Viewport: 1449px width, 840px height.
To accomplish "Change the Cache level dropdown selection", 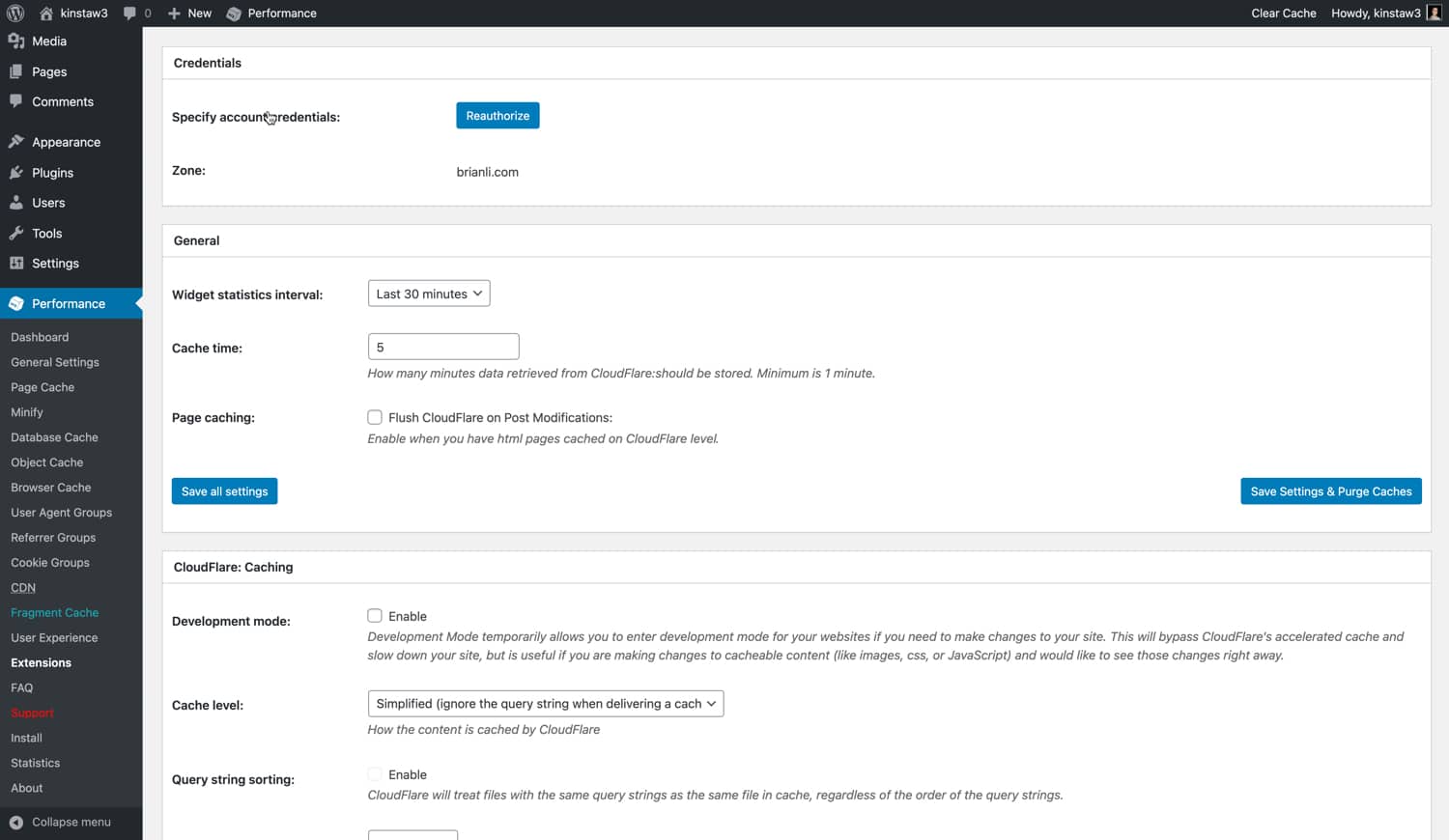I will [x=545, y=703].
